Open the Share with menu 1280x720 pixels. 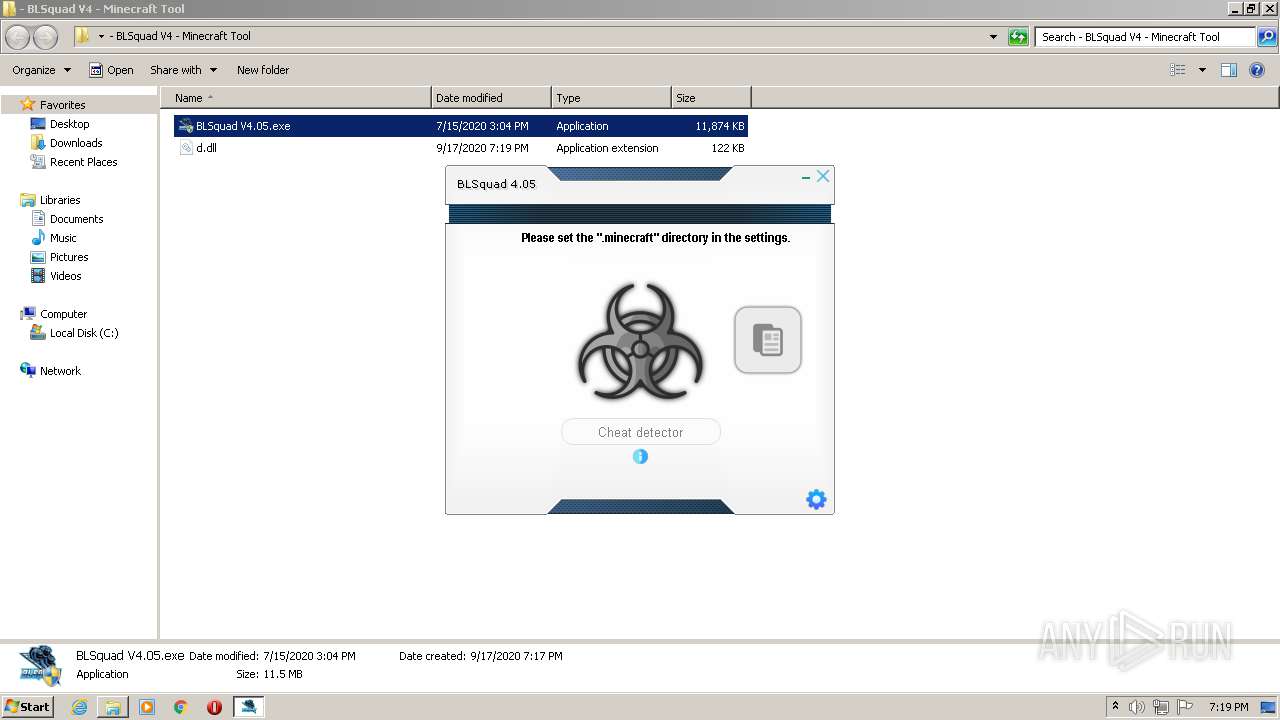(x=183, y=70)
